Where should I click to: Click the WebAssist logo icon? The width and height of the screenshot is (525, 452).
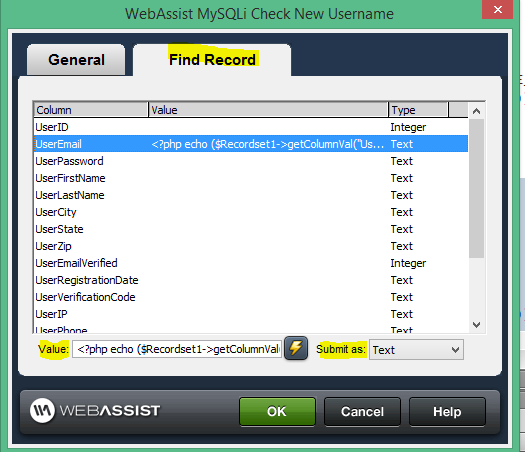[x=42, y=410]
